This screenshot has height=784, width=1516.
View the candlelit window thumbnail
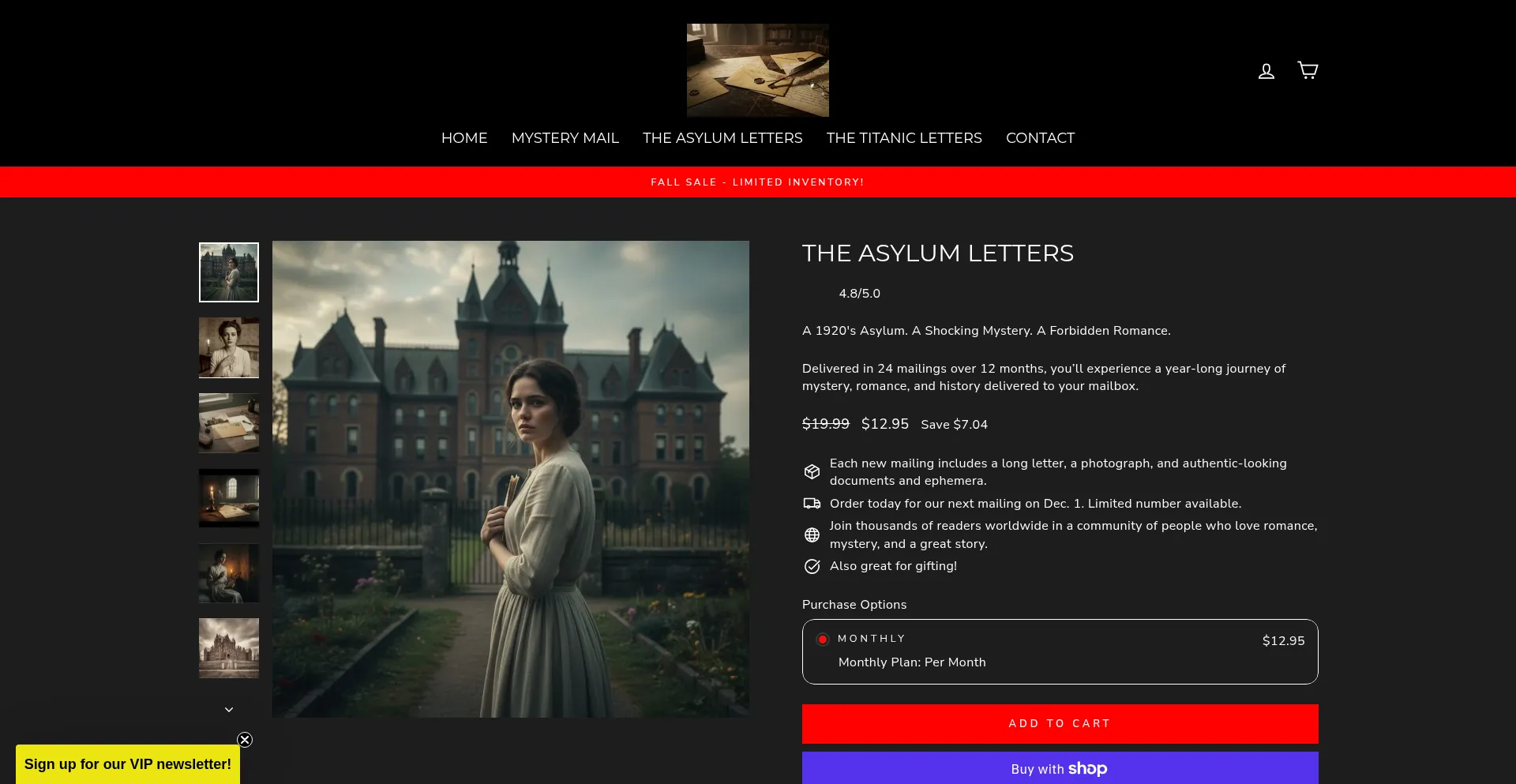[229, 497]
